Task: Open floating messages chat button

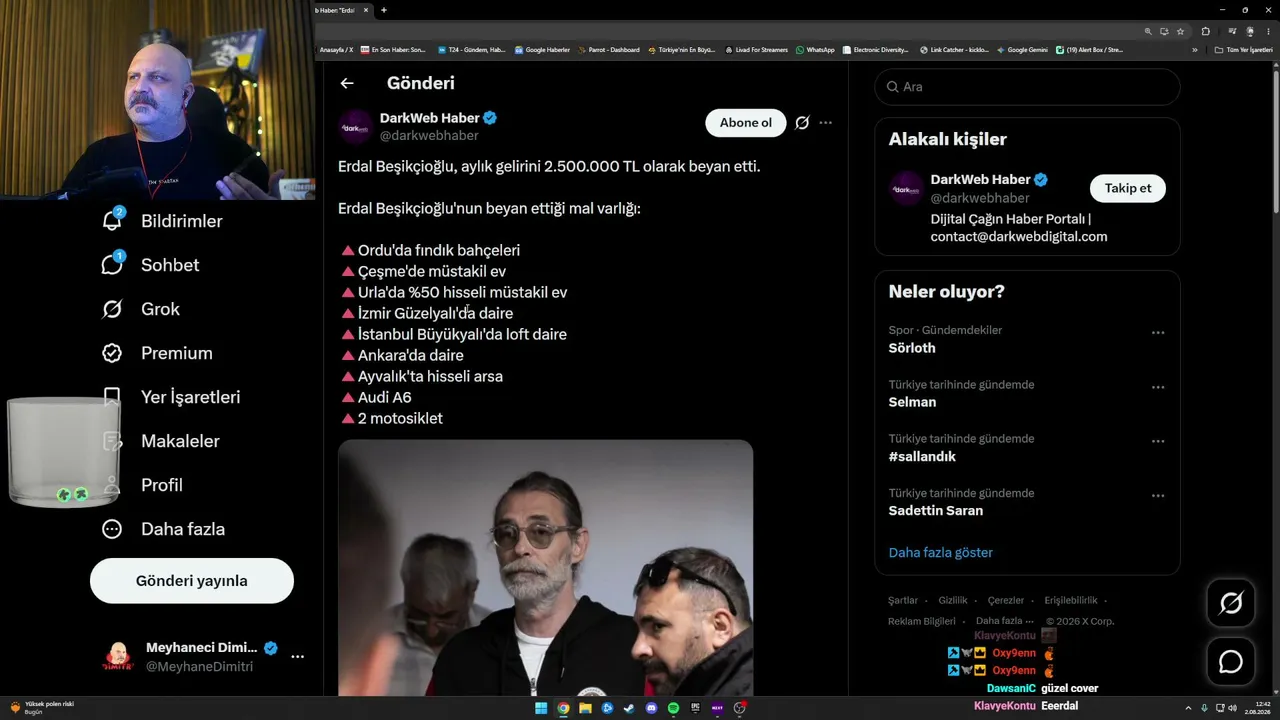Action: (1231, 662)
